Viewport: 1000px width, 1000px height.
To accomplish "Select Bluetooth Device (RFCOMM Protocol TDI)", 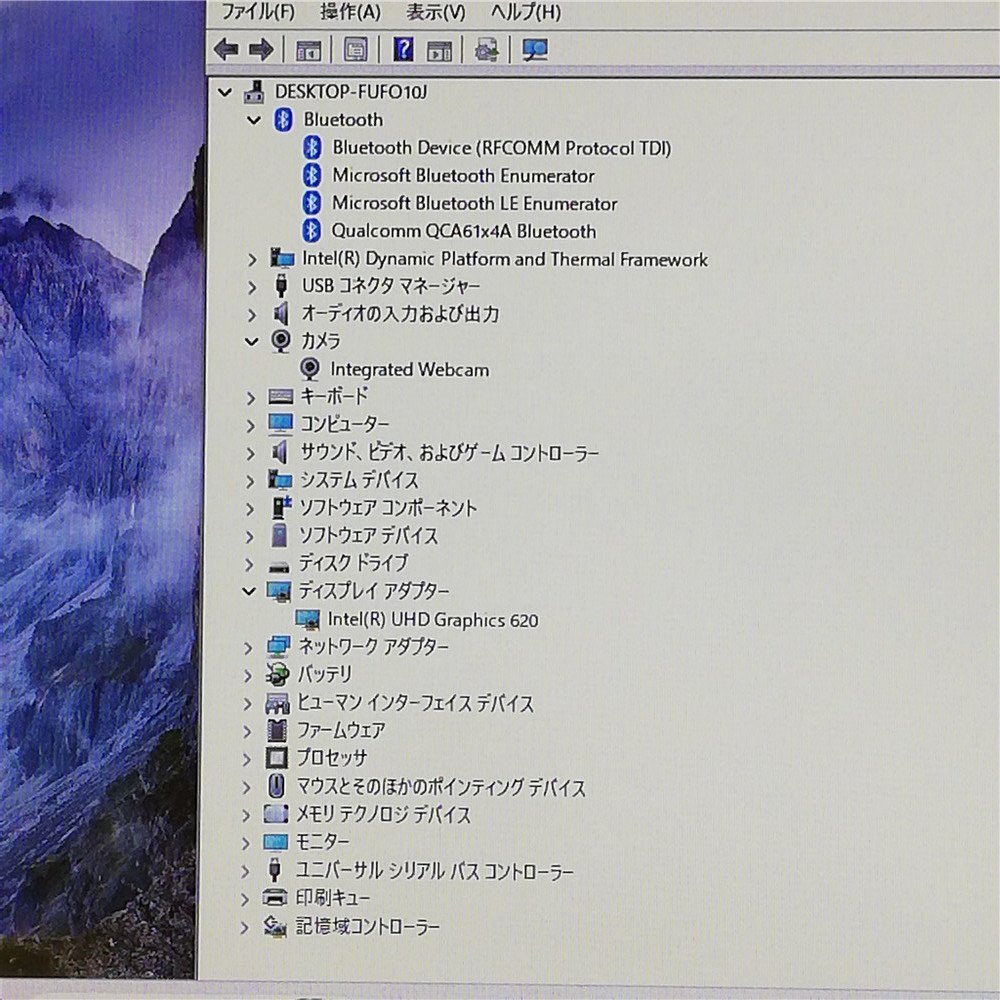I will [501, 148].
